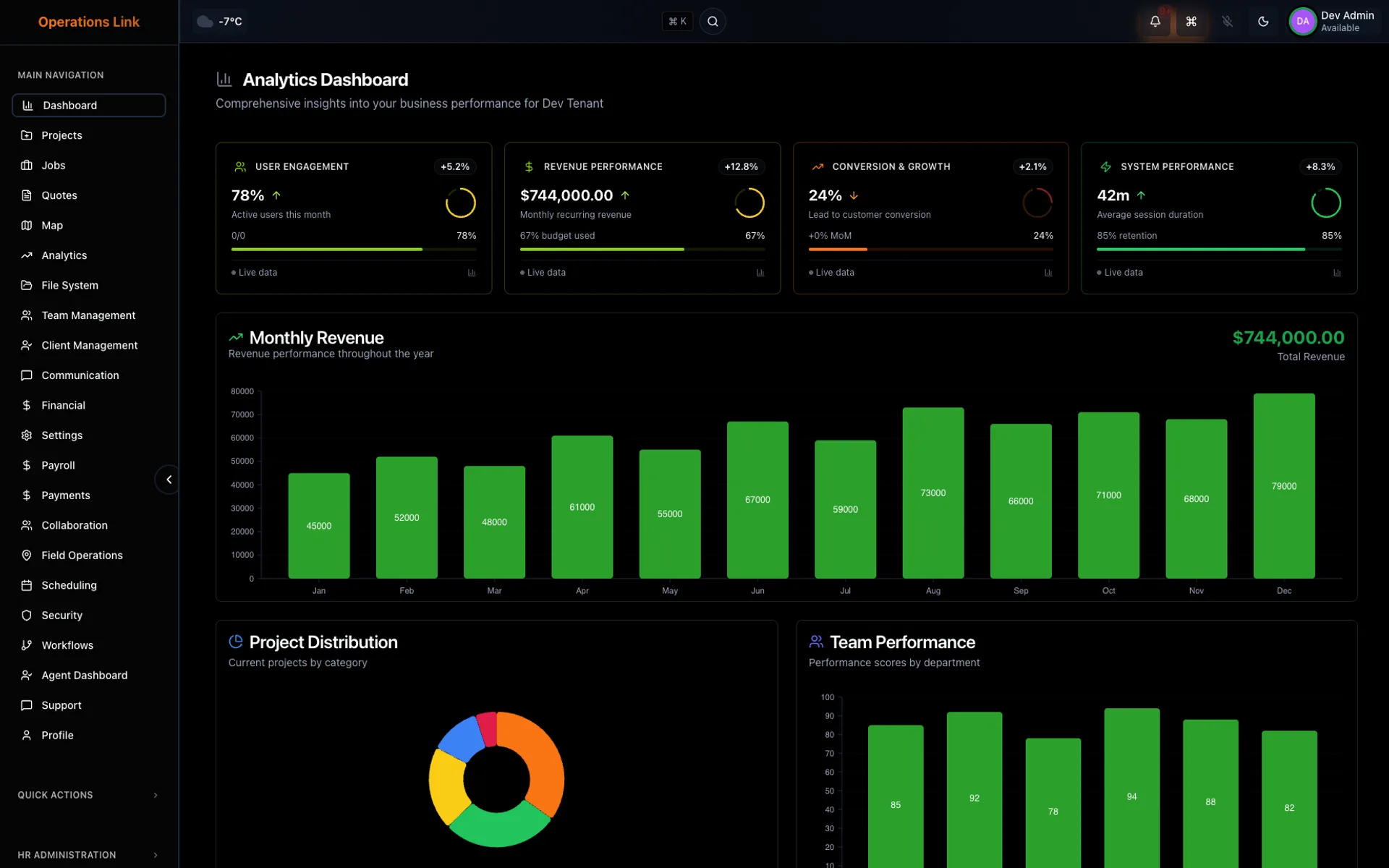This screenshot has height=868, width=1389.
Task: Click the Scheduling calendar icon
Action: click(x=27, y=585)
